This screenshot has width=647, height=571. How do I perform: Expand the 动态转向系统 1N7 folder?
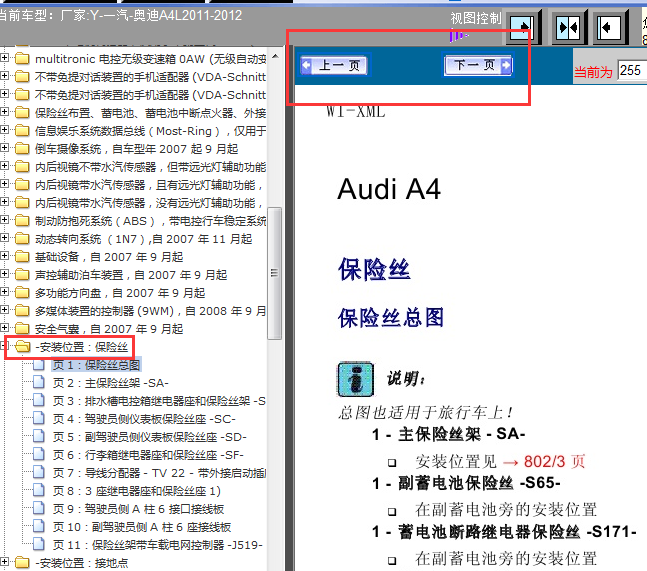5,238
